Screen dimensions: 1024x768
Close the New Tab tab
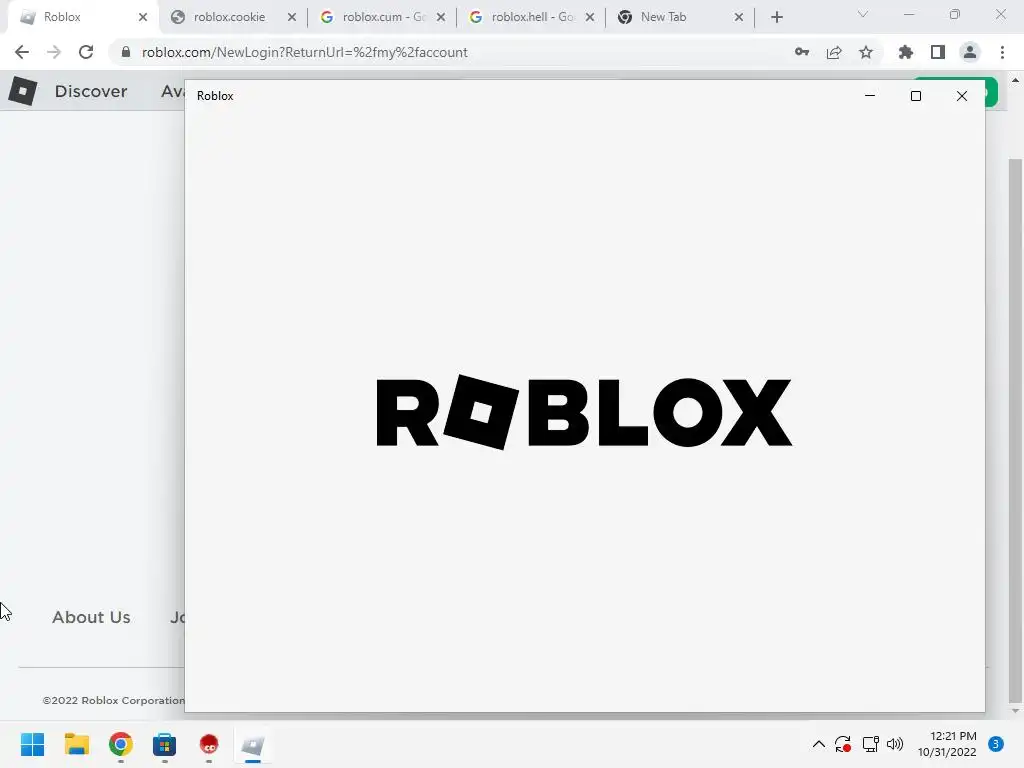point(739,18)
